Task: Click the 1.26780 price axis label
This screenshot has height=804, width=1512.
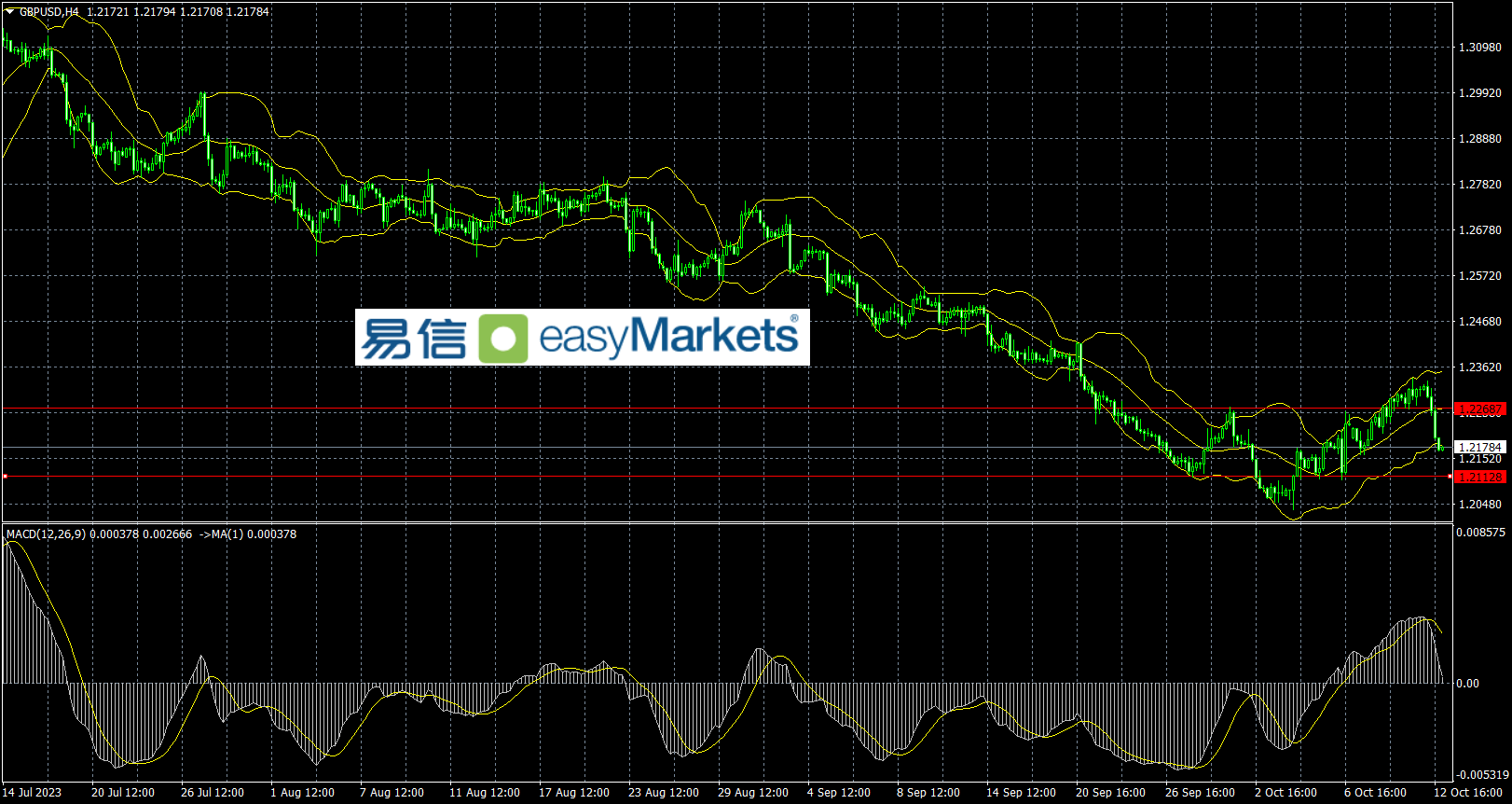Action: coord(1480,230)
